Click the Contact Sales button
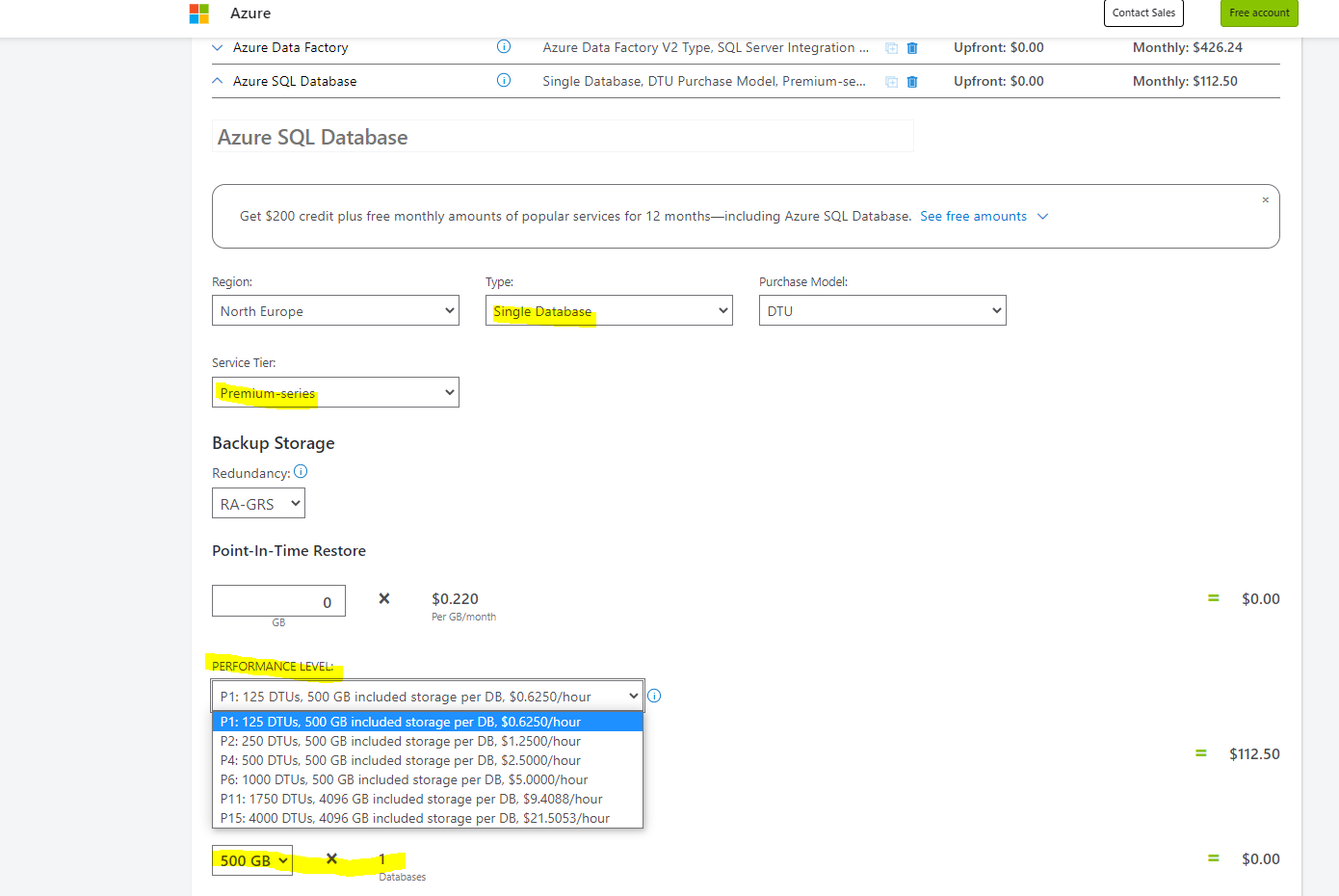The width and height of the screenshot is (1339, 896). coord(1143,13)
